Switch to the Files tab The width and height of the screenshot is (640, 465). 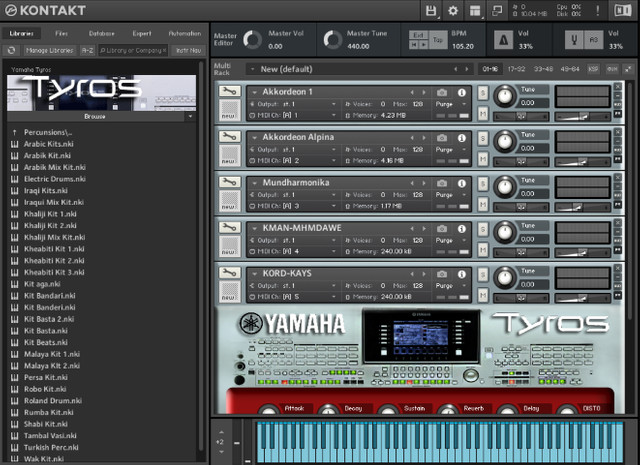62,33
